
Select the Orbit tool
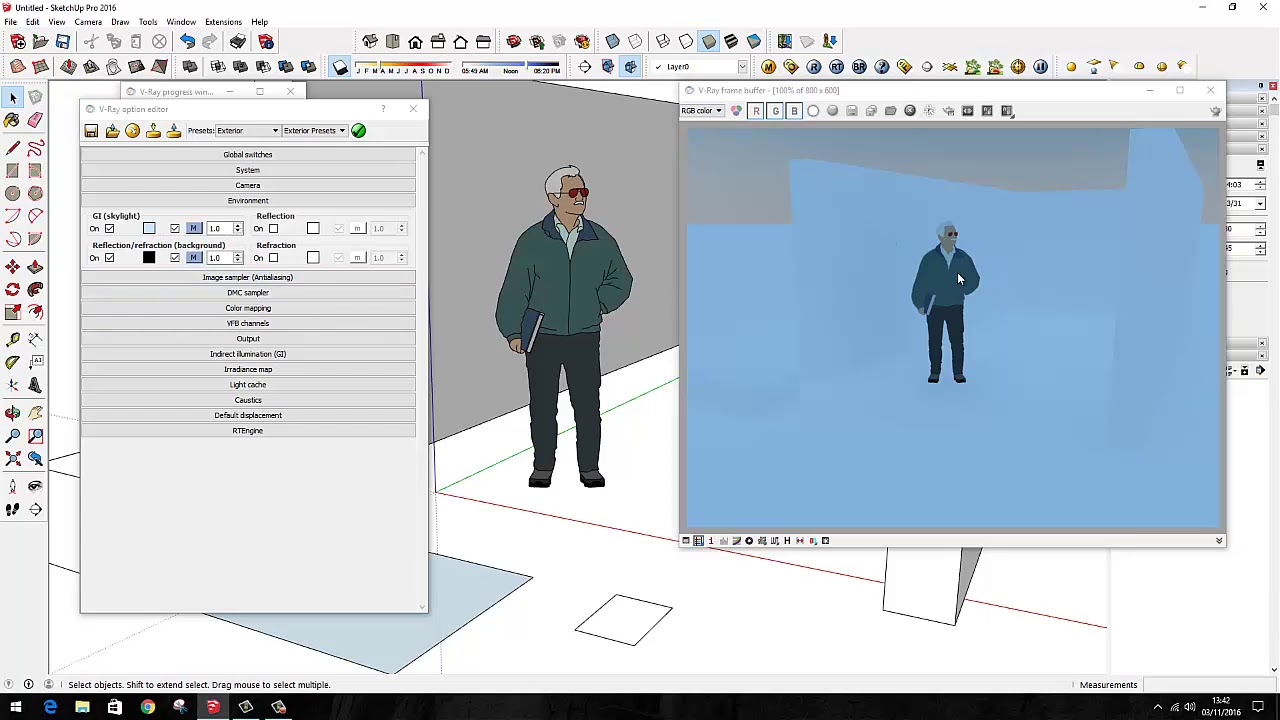click(12, 412)
